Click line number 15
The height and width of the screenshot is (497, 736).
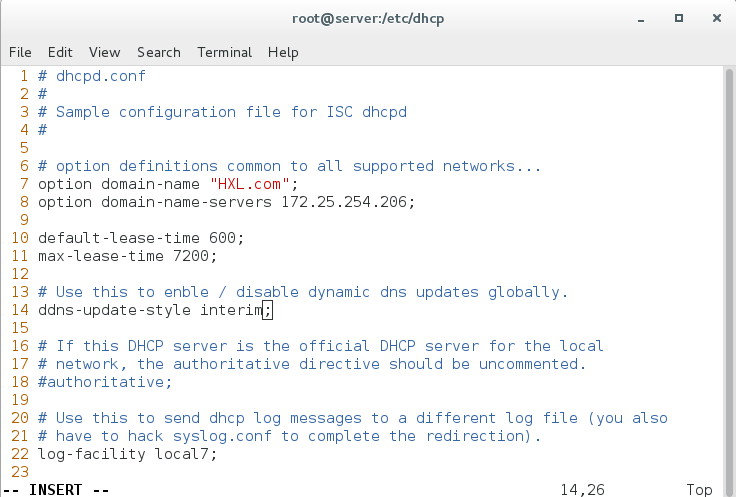20,328
